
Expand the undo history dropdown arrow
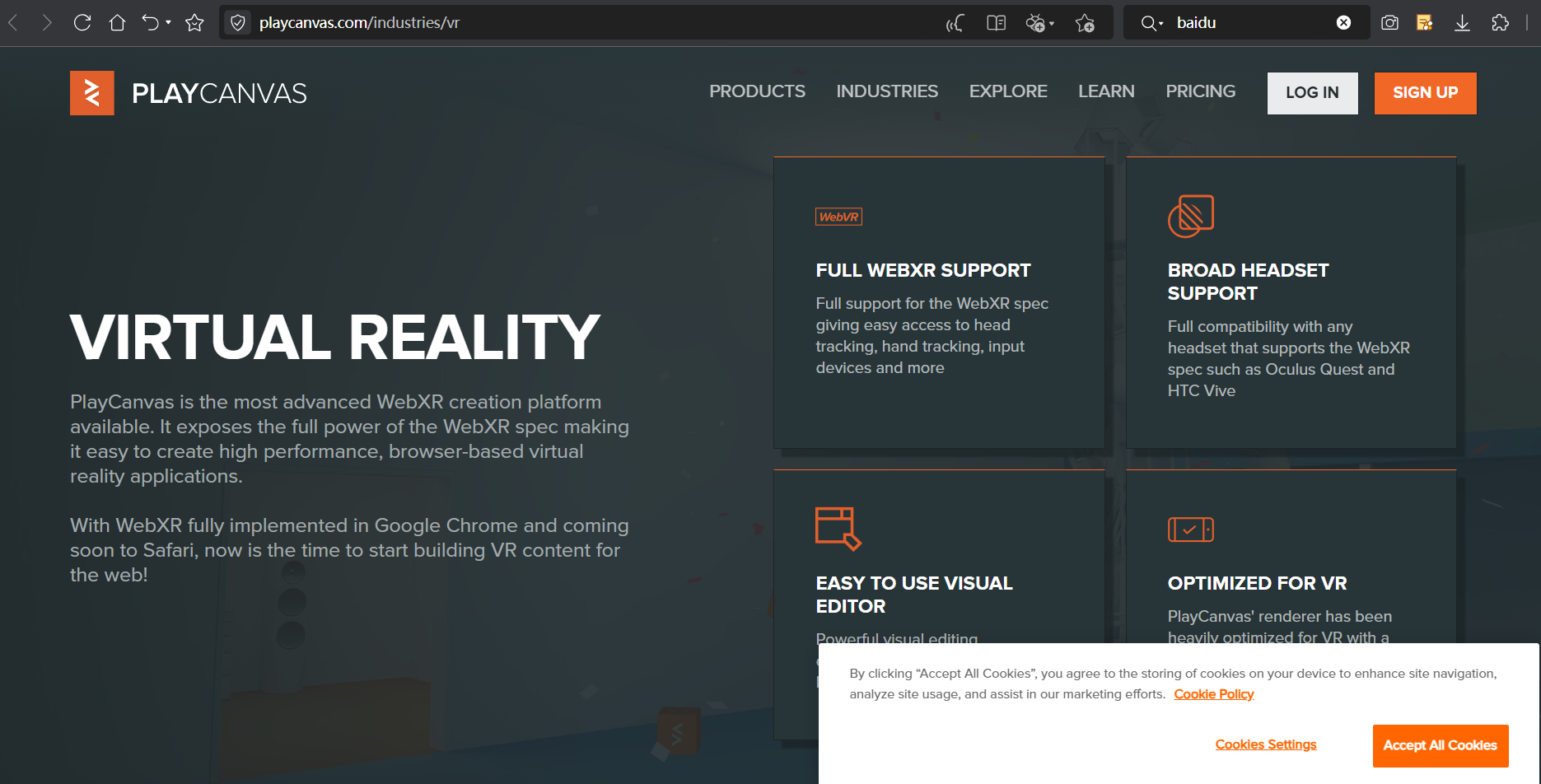[x=168, y=23]
